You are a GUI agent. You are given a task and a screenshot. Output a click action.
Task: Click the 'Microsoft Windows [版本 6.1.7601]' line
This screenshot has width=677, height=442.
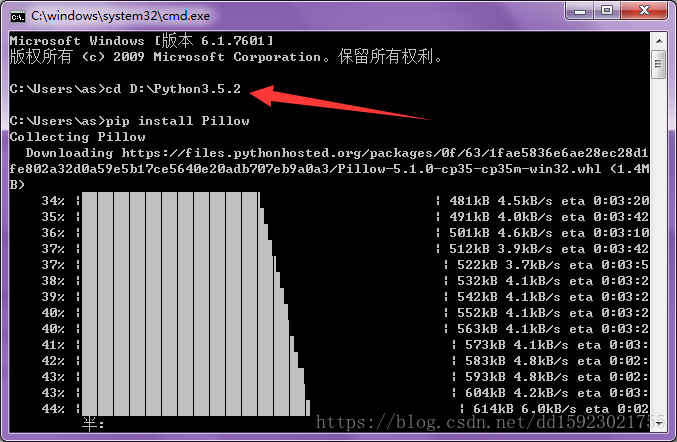[x=142, y=41]
